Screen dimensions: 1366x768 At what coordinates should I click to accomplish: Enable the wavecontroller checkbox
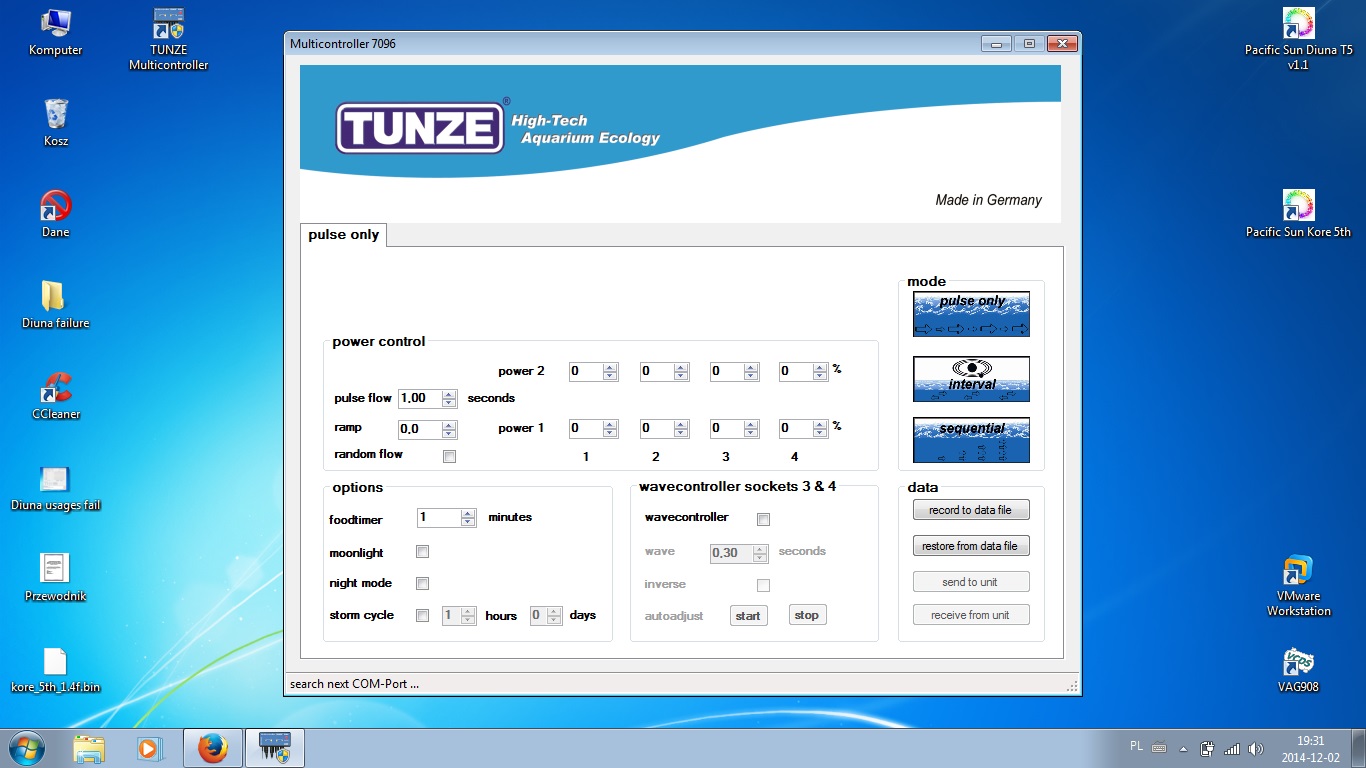(763, 519)
